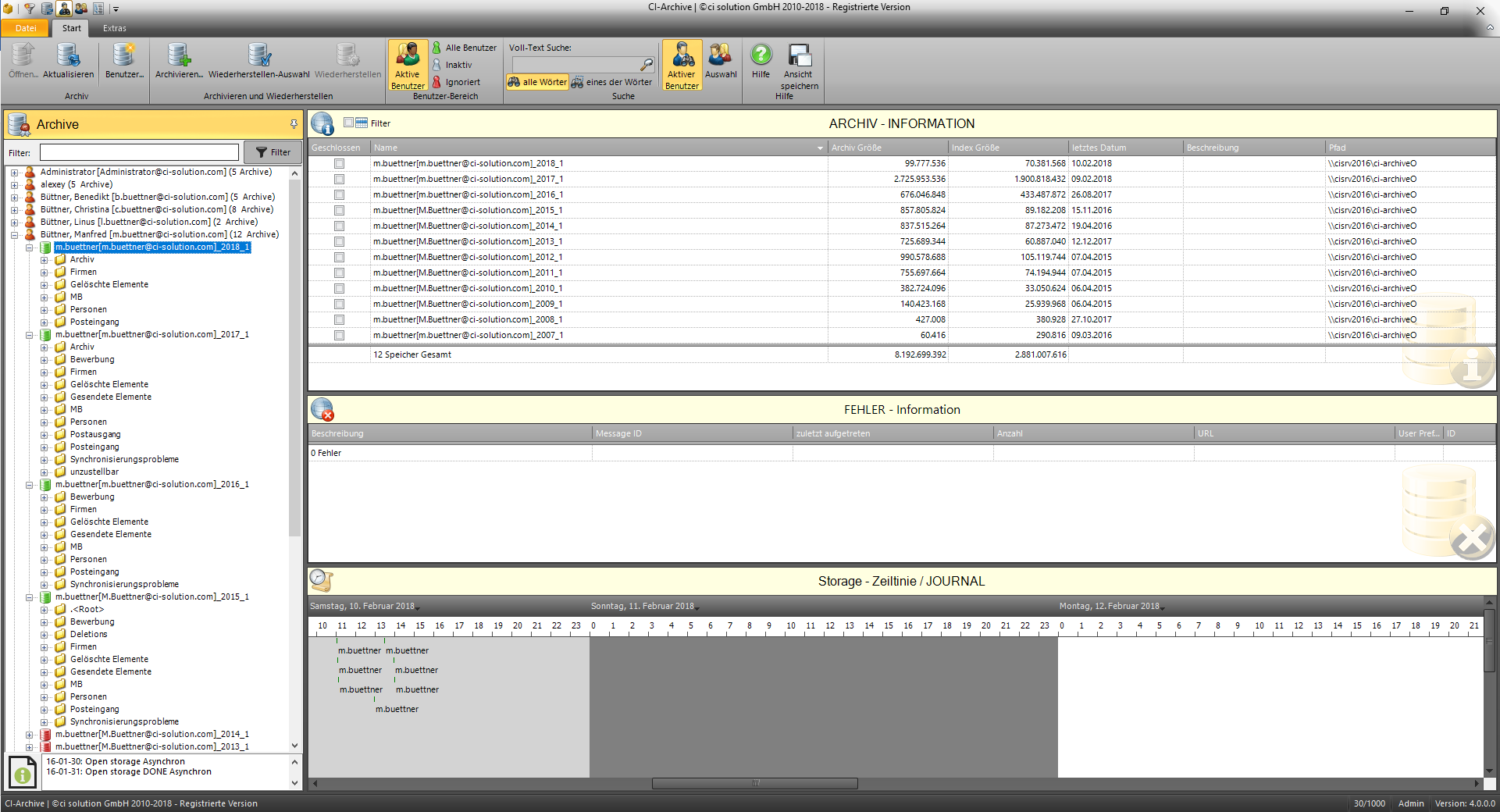The height and width of the screenshot is (812, 1500).
Task: Open the Datei menu tab
Action: pyautogui.click(x=26, y=28)
